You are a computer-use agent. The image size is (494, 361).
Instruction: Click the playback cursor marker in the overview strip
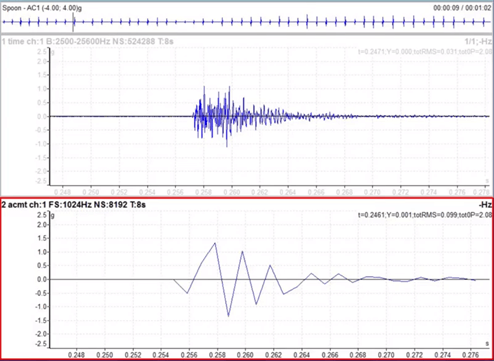click(73, 22)
